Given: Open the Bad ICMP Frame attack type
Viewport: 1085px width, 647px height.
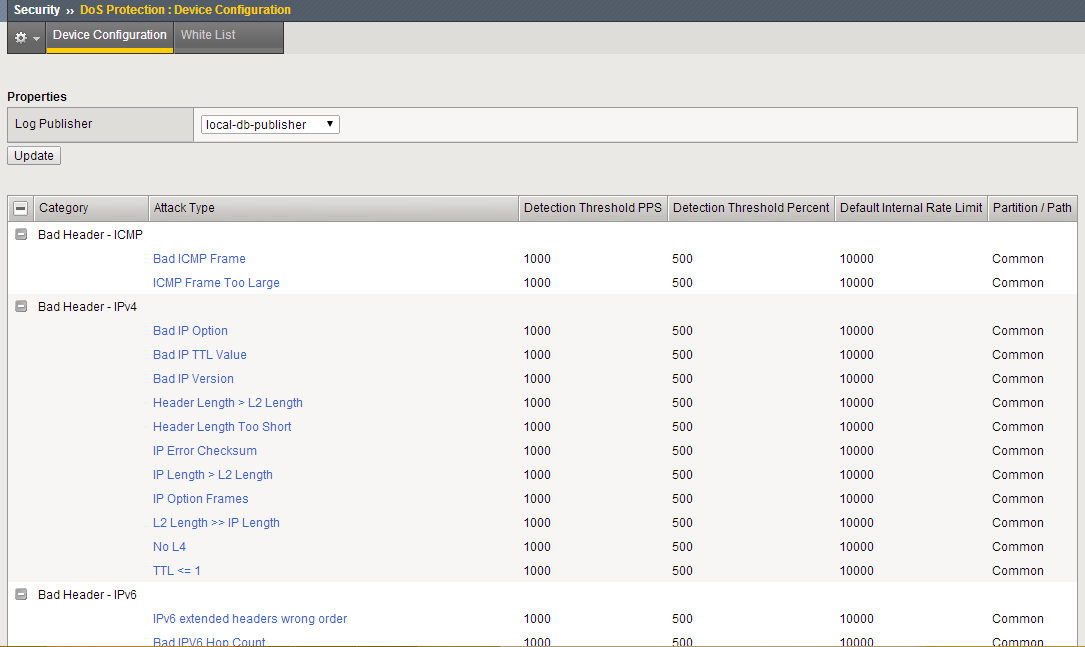Looking at the screenshot, I should pos(199,259).
